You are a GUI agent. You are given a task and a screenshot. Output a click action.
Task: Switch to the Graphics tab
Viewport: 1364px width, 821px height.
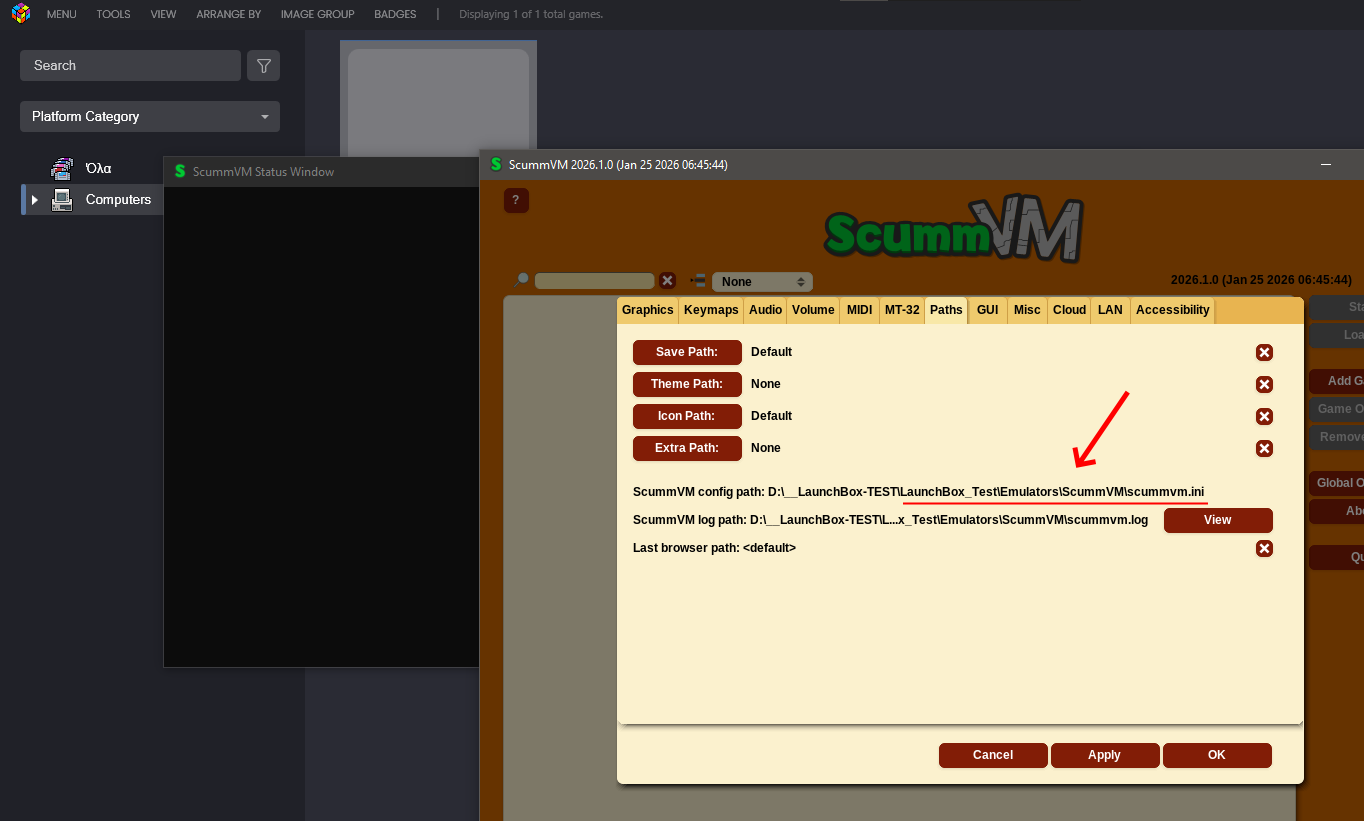tap(647, 310)
